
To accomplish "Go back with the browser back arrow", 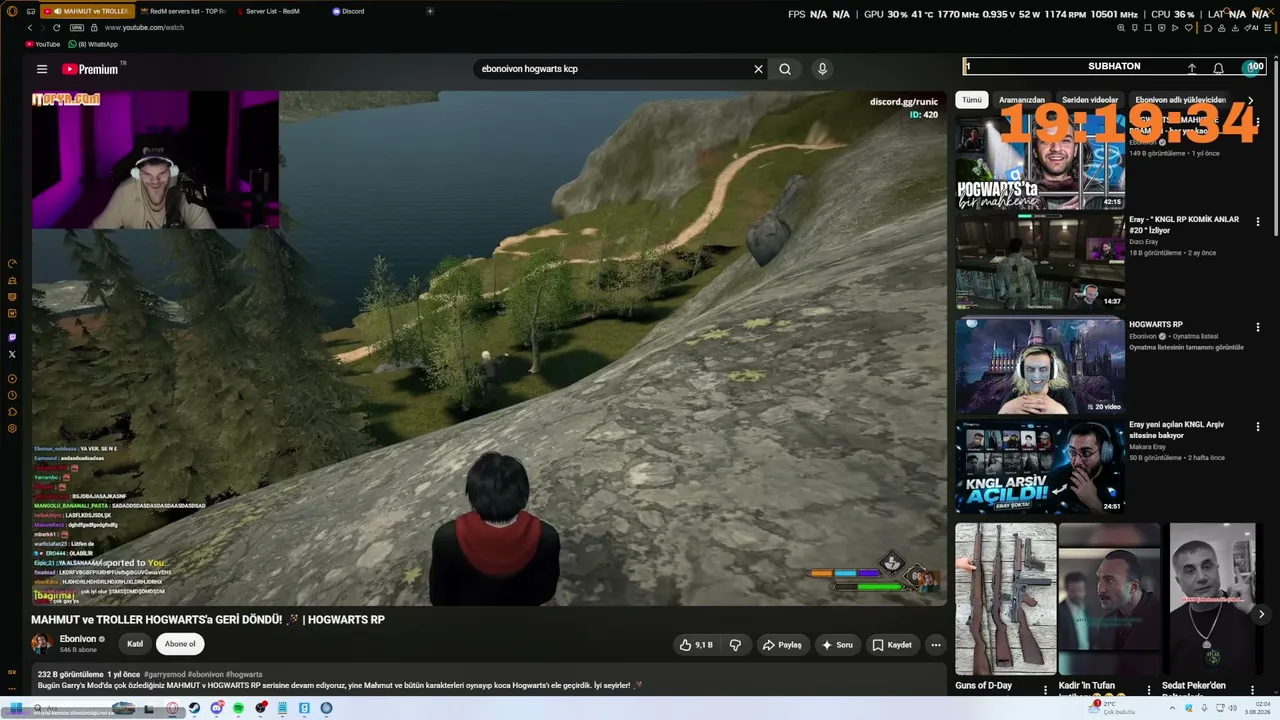I will coord(30,28).
